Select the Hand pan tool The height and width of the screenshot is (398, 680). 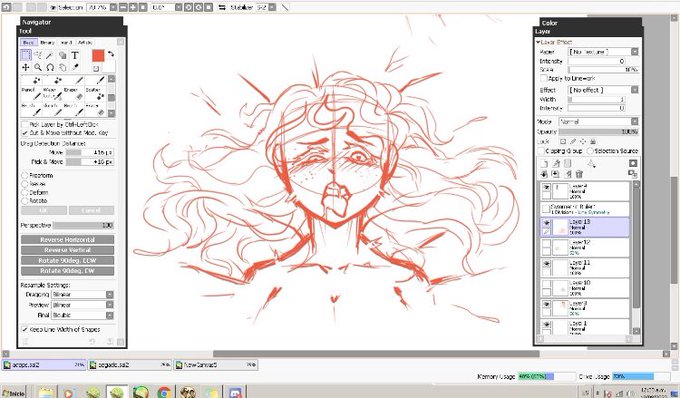62,67
